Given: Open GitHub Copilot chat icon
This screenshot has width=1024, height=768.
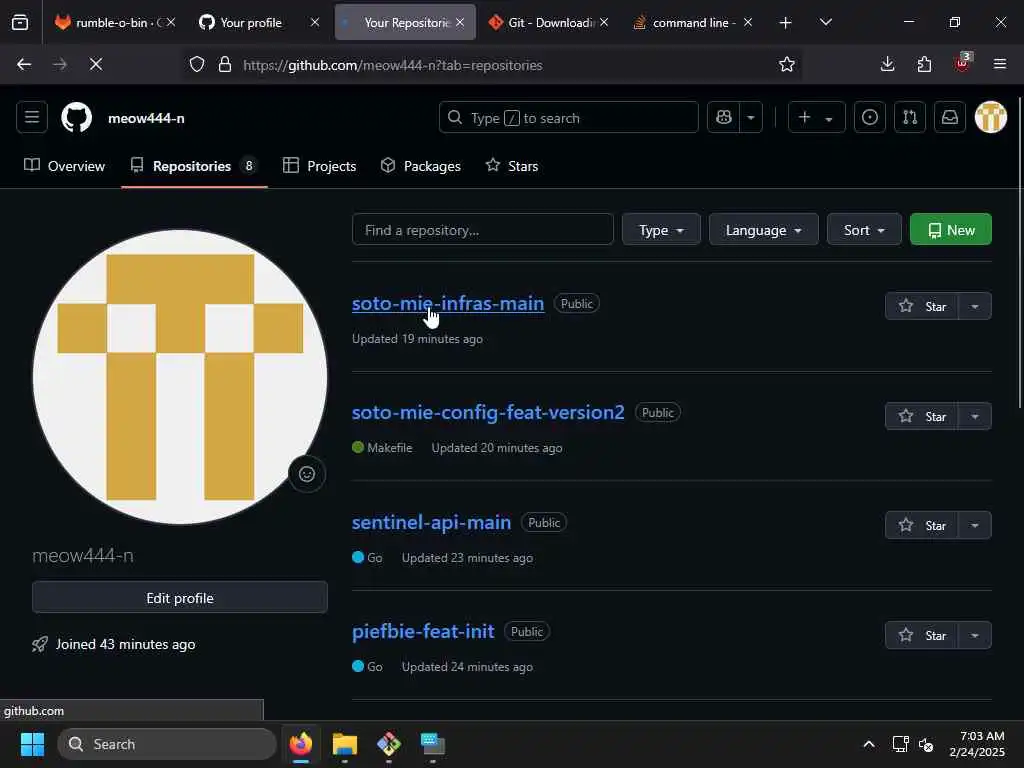Looking at the screenshot, I should pyautogui.click(x=724, y=118).
